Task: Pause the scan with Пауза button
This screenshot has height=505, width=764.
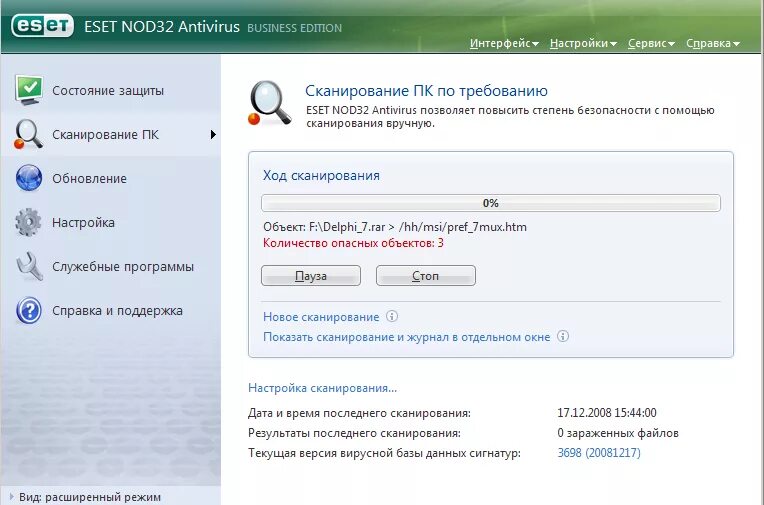Action: [311, 275]
